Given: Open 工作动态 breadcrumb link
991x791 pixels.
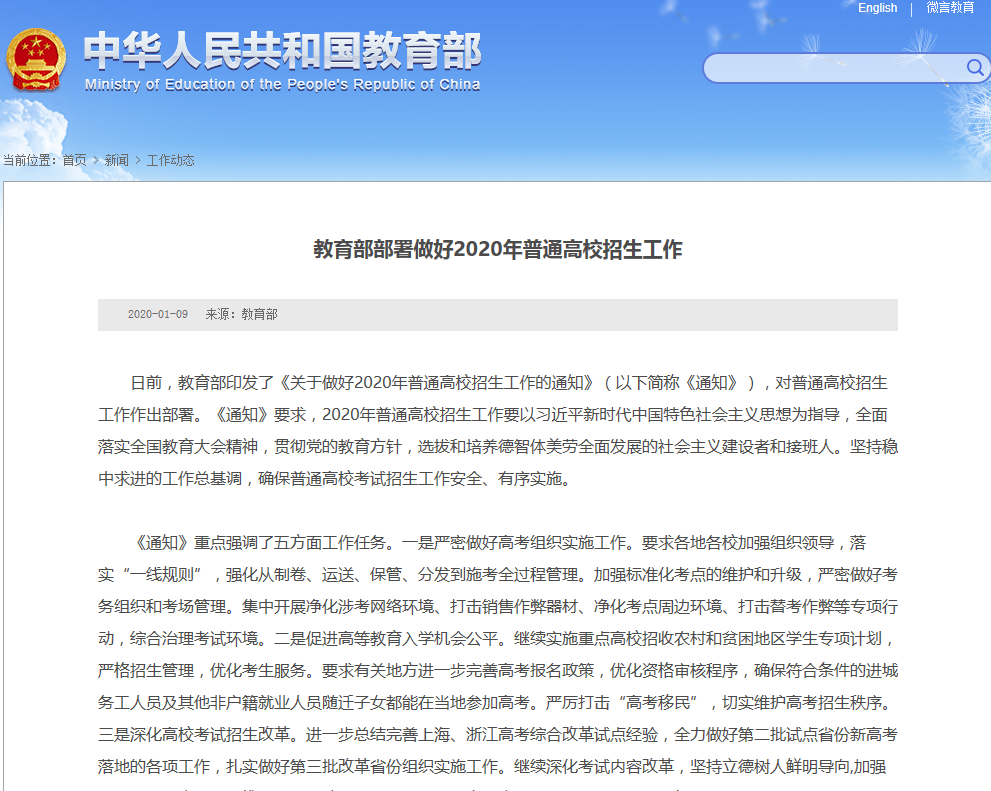Looking at the screenshot, I should point(171,160).
